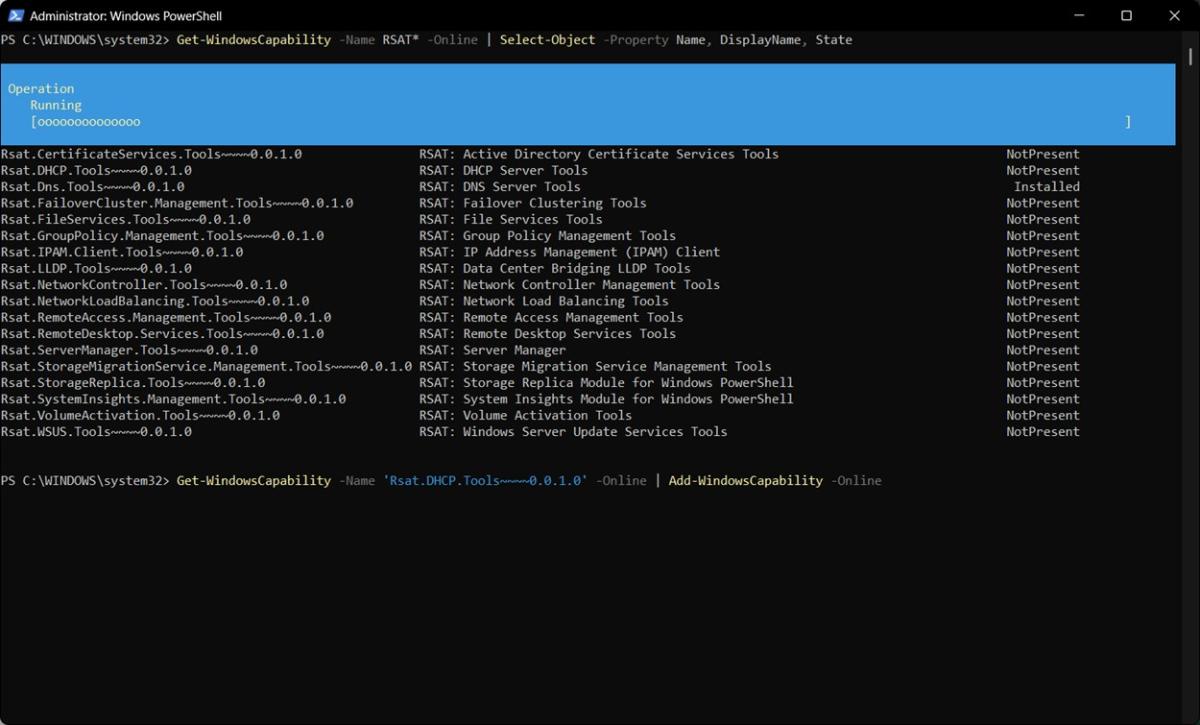Select the RSAT: Storage Migration Service Management Tools entry
Screen dimensions: 1200x725
coord(594,366)
